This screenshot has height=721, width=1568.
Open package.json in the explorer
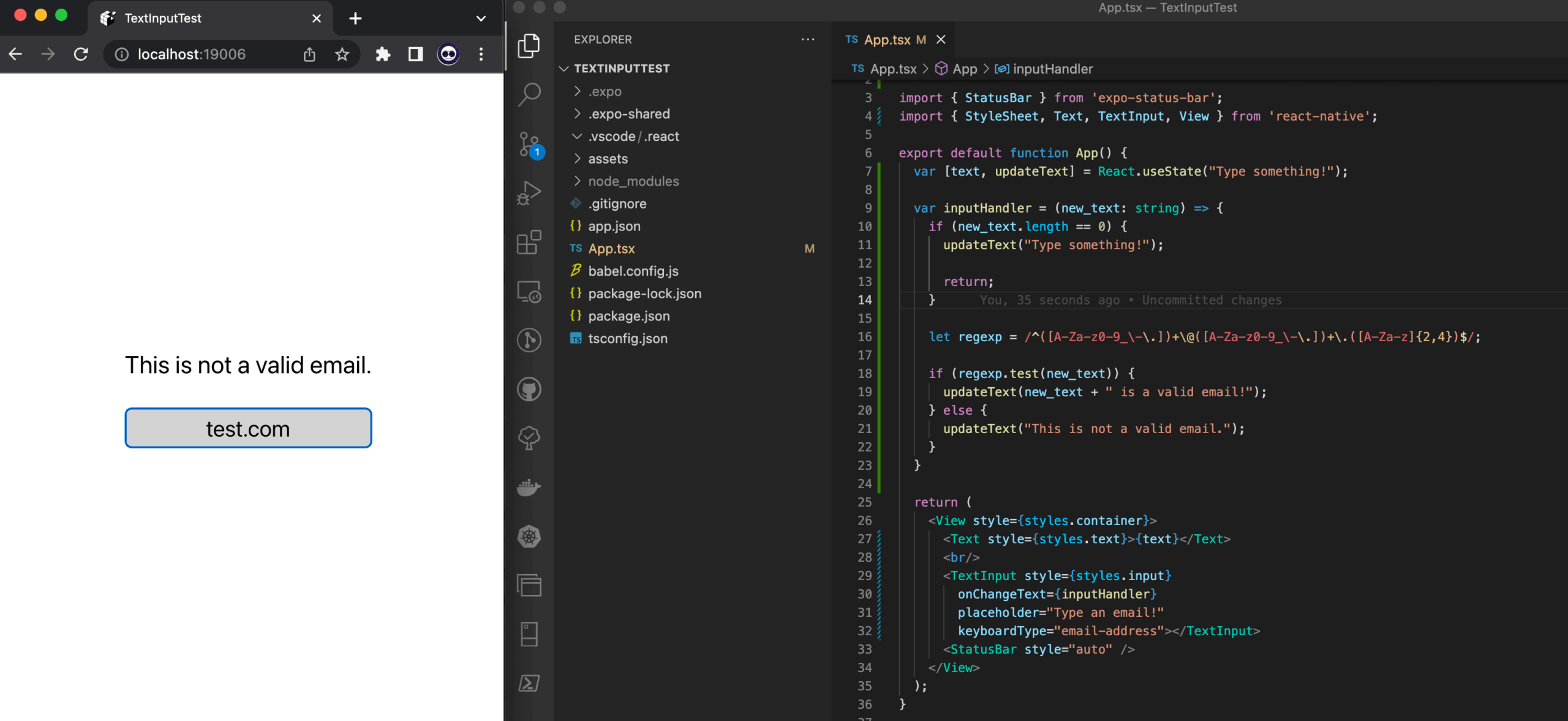pyautogui.click(x=628, y=316)
